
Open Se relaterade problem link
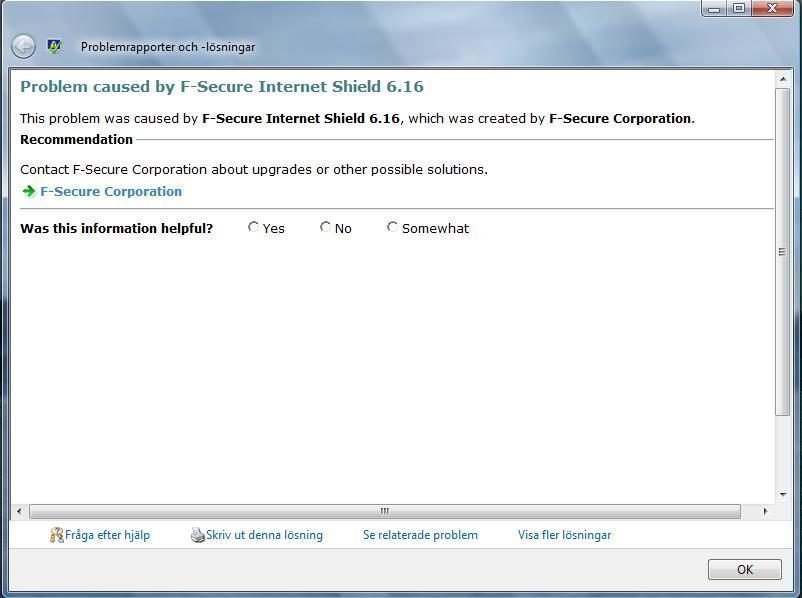click(420, 535)
